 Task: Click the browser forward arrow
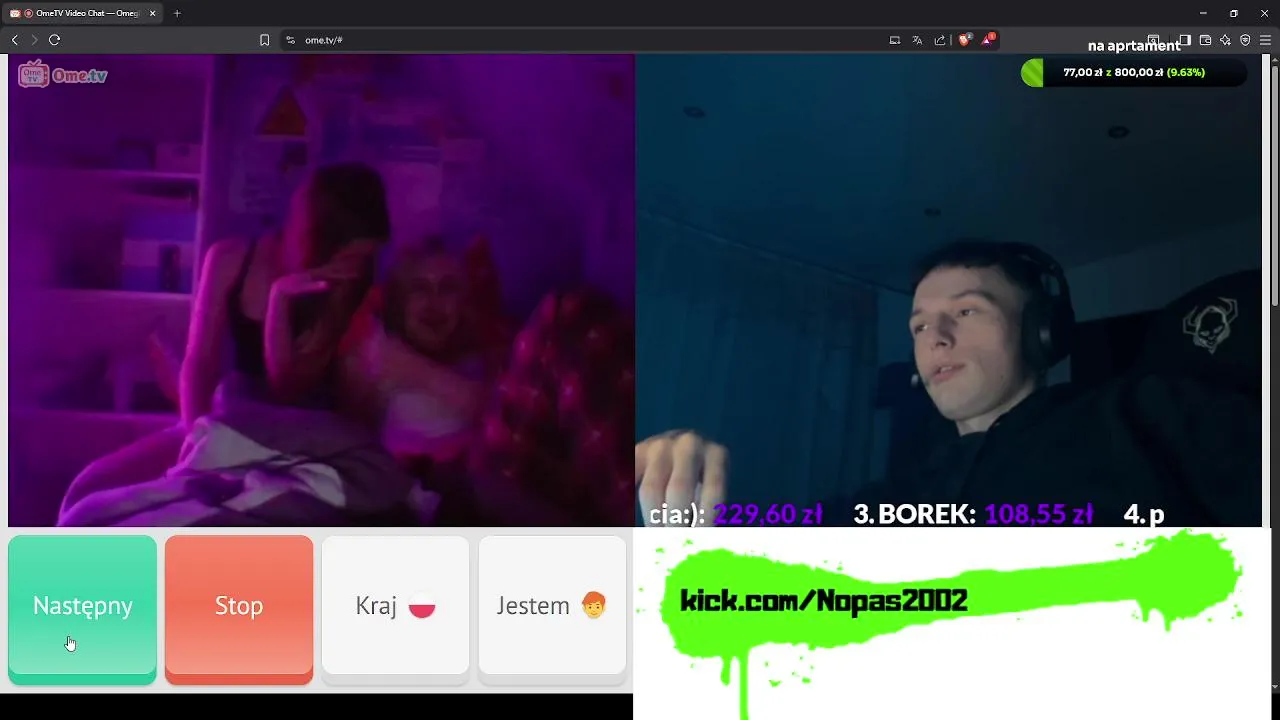(x=34, y=40)
